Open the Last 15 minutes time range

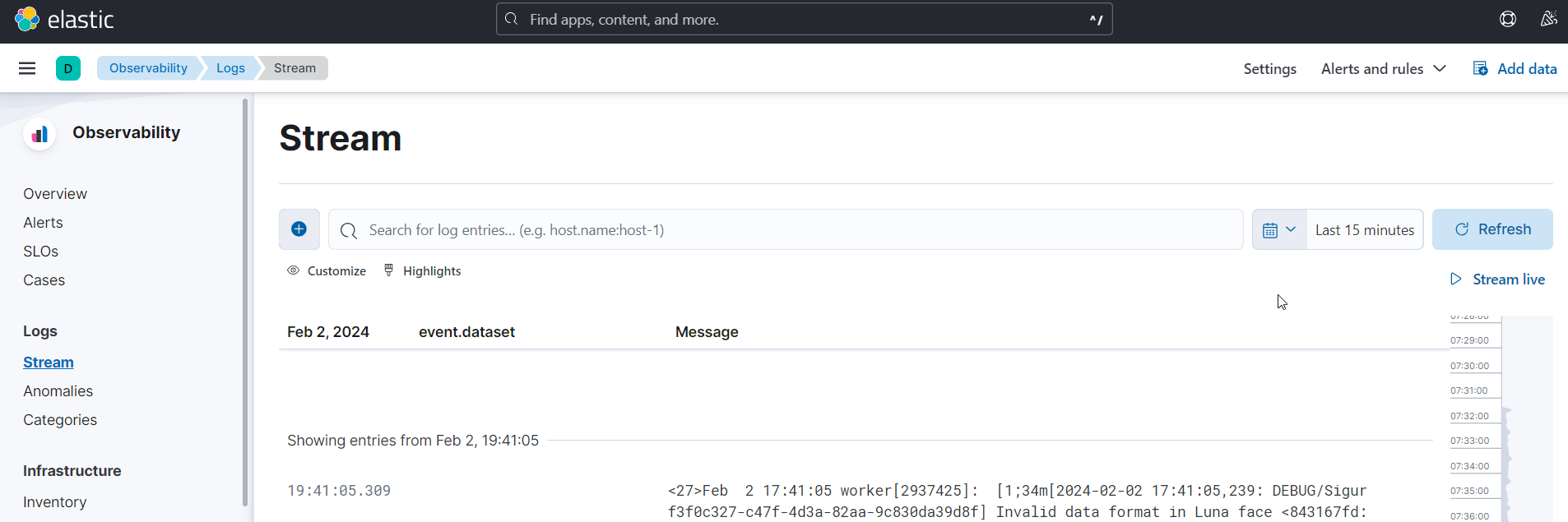1364,230
